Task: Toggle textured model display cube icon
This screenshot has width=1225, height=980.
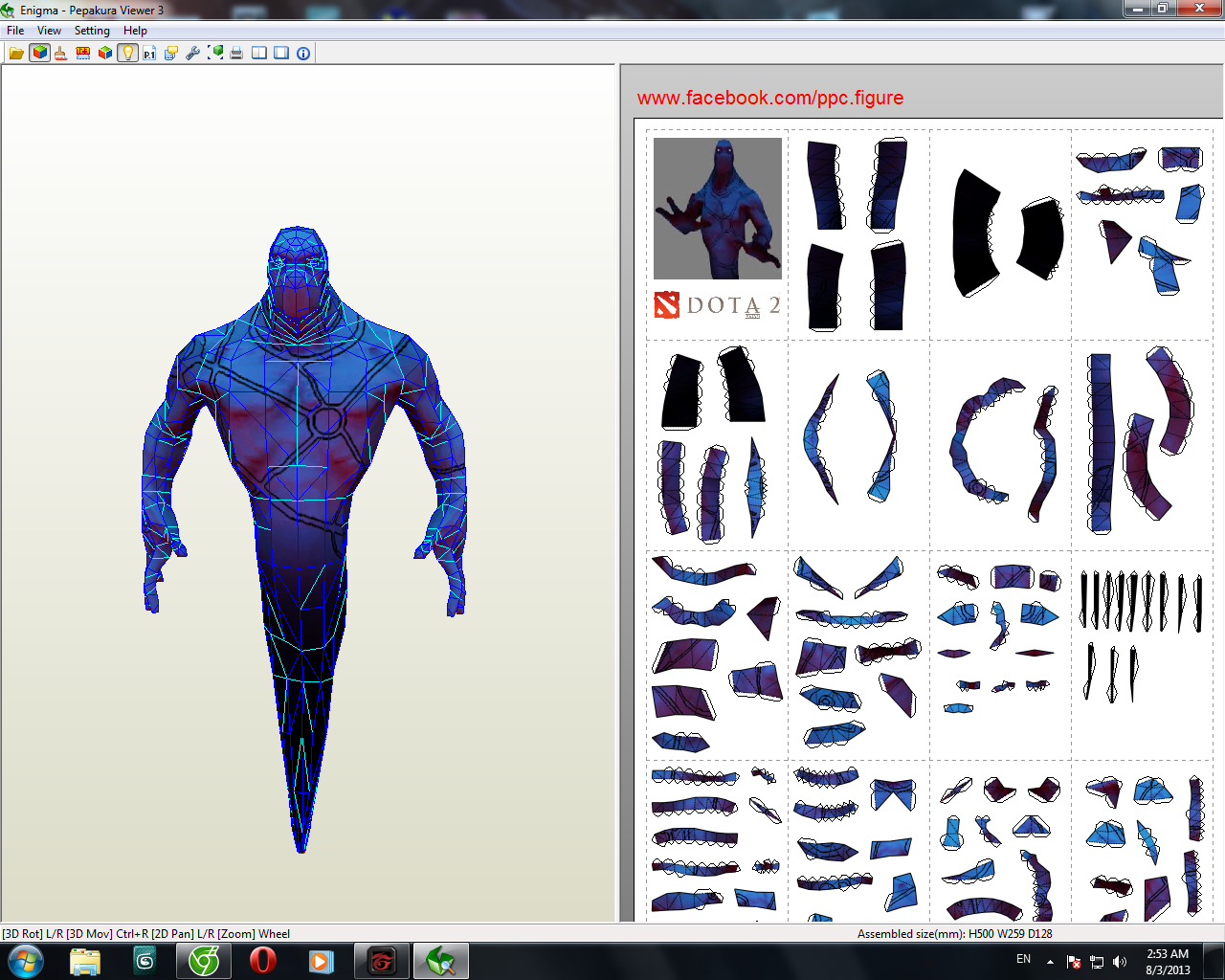Action: [x=39, y=53]
